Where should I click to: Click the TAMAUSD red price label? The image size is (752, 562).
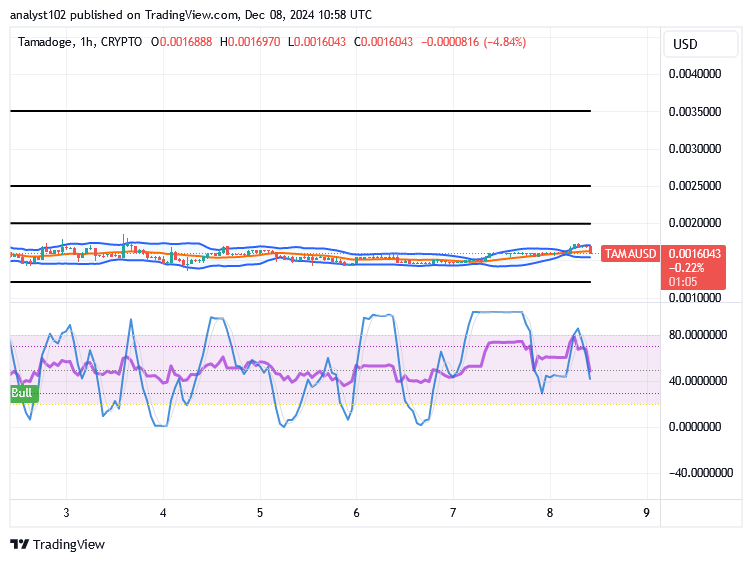(630, 254)
